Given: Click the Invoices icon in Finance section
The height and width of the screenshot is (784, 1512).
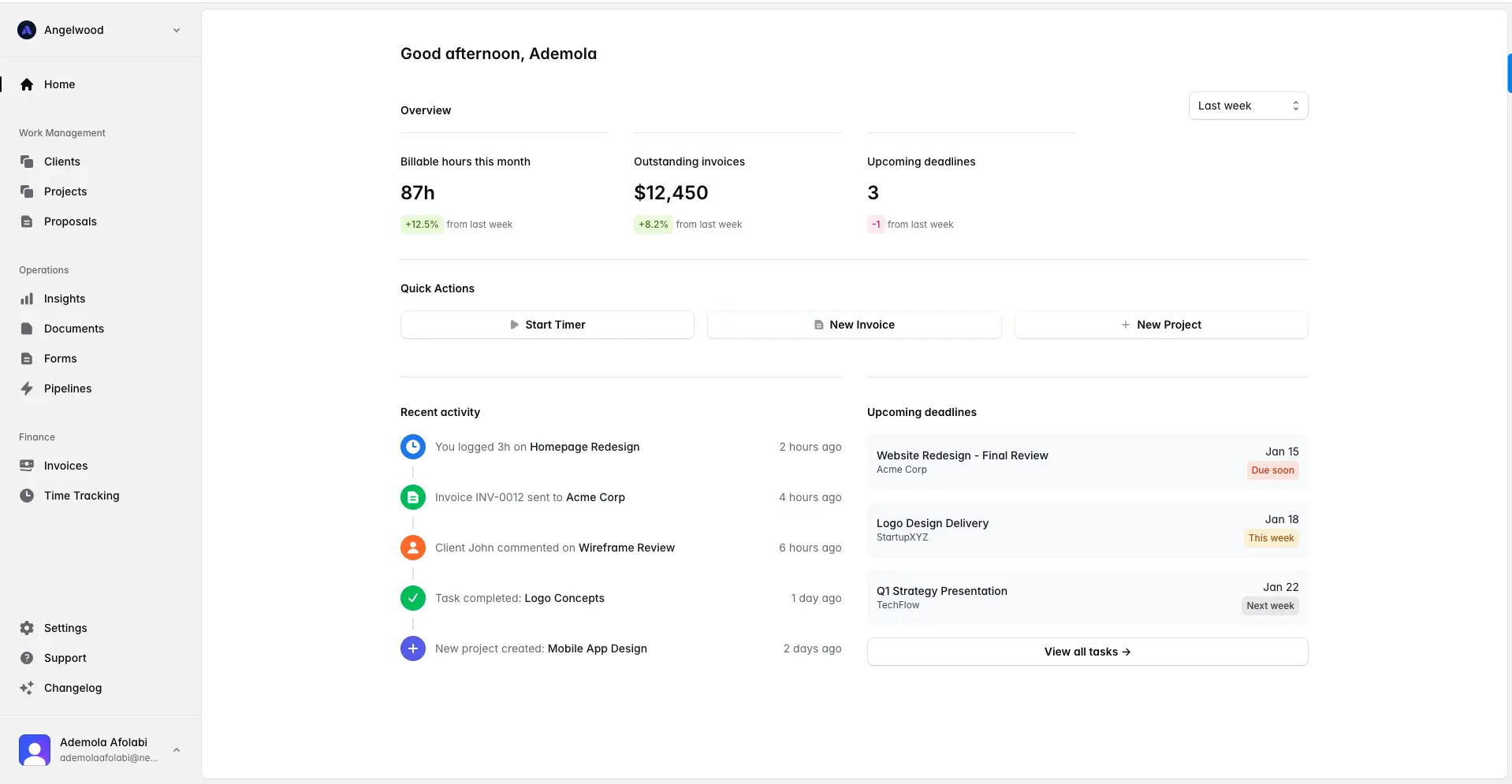Looking at the screenshot, I should tap(27, 466).
